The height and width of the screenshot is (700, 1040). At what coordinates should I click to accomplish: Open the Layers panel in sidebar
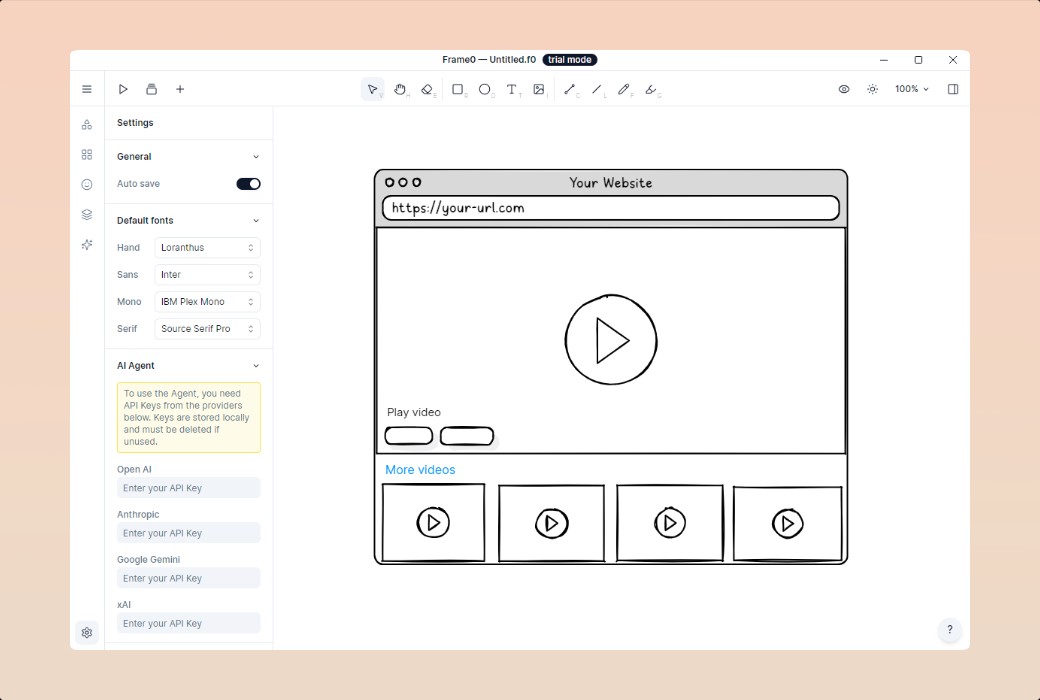pos(87,214)
